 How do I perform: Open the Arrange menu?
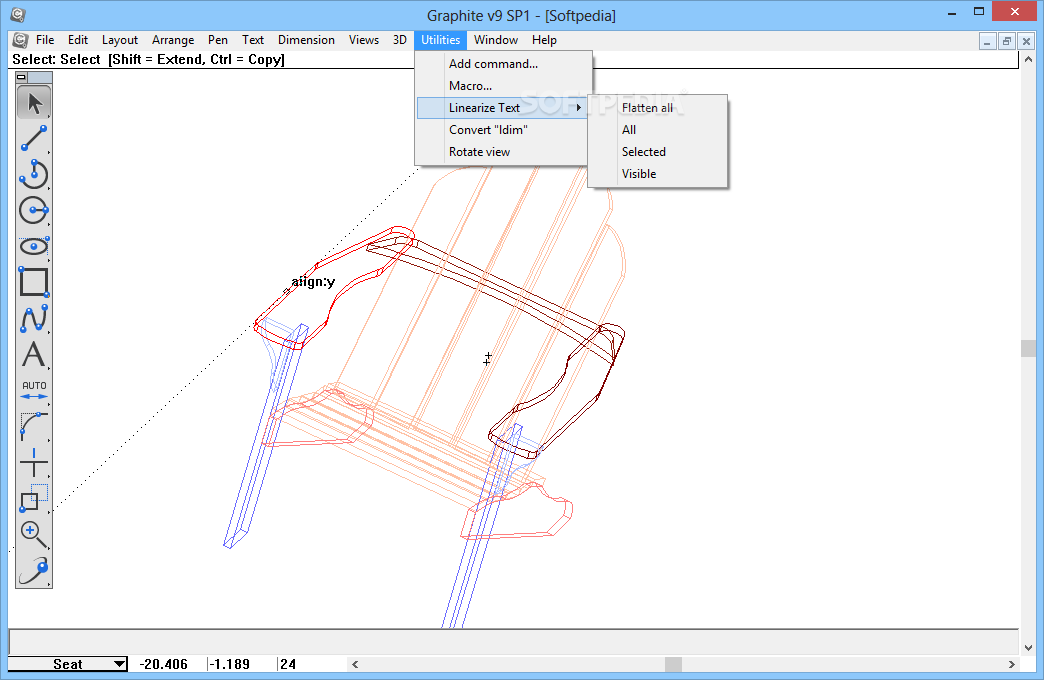tap(173, 40)
